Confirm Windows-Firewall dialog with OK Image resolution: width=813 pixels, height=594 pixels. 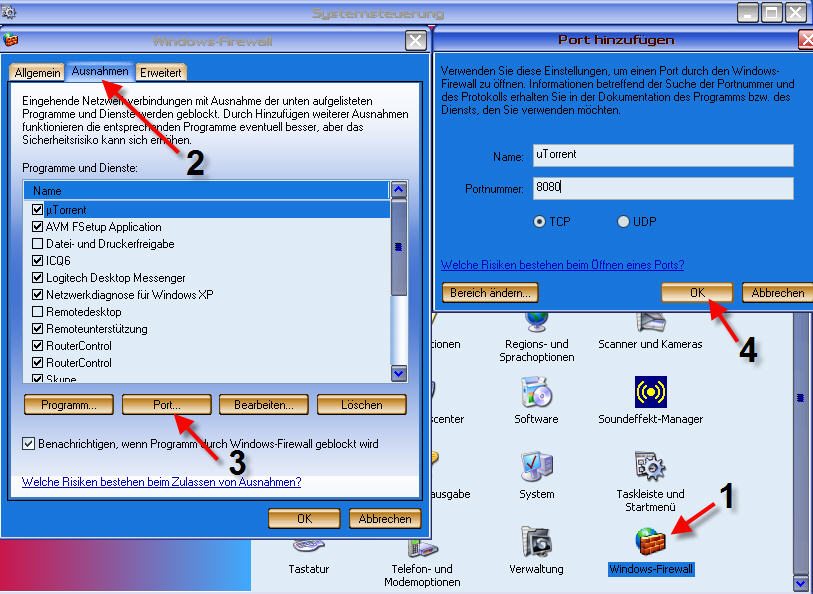[304, 518]
